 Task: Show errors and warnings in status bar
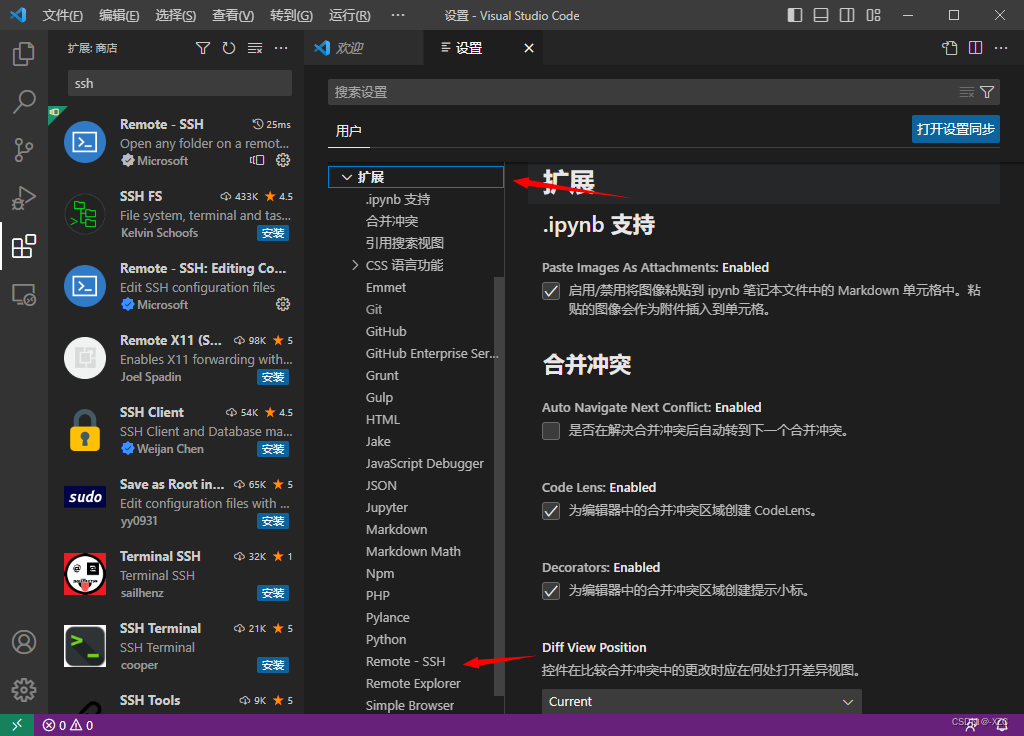tap(68, 725)
